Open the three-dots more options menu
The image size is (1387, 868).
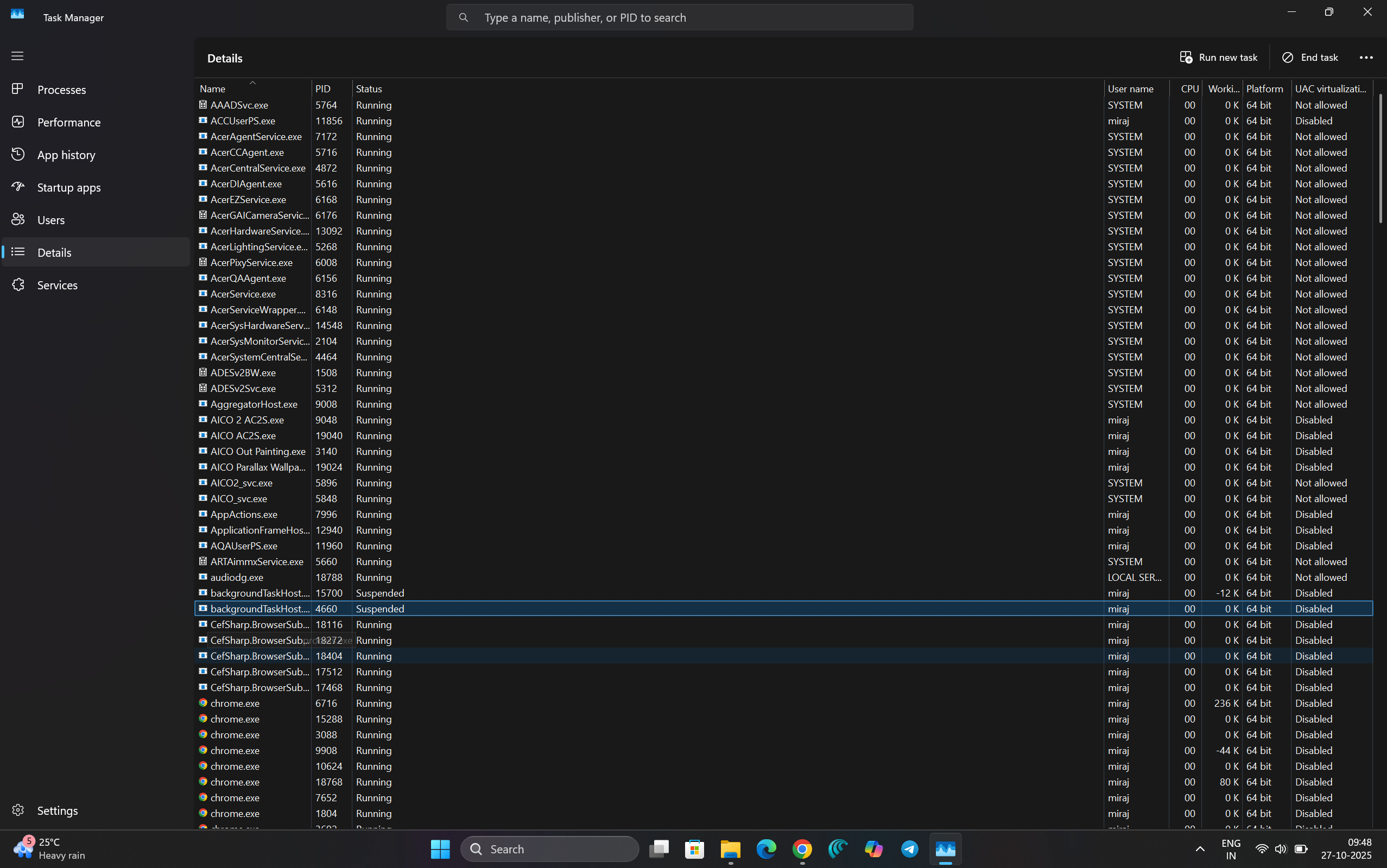(1366, 58)
